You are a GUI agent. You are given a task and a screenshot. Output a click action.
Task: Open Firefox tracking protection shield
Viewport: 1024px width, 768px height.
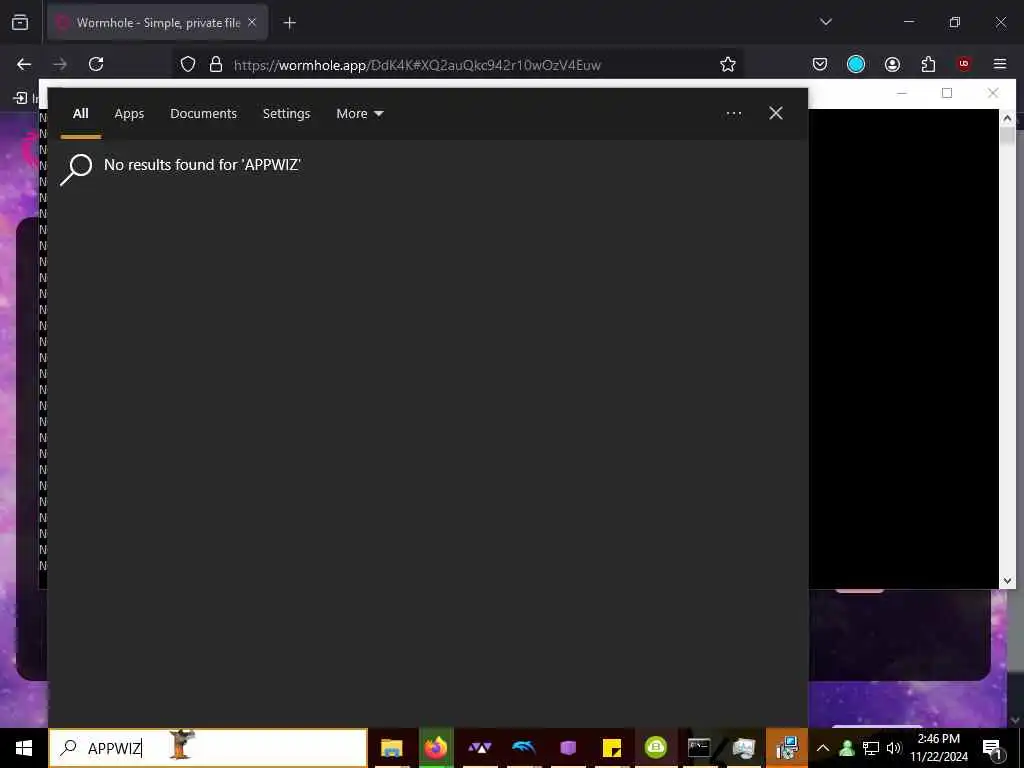point(188,64)
